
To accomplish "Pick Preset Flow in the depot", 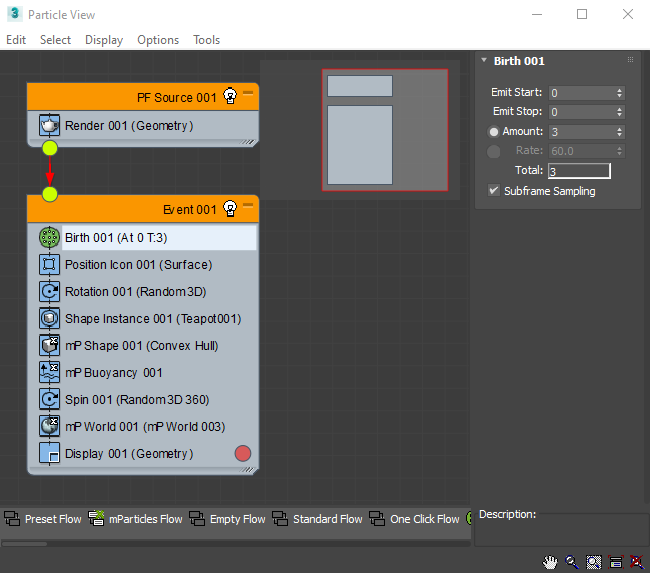I will point(43,519).
